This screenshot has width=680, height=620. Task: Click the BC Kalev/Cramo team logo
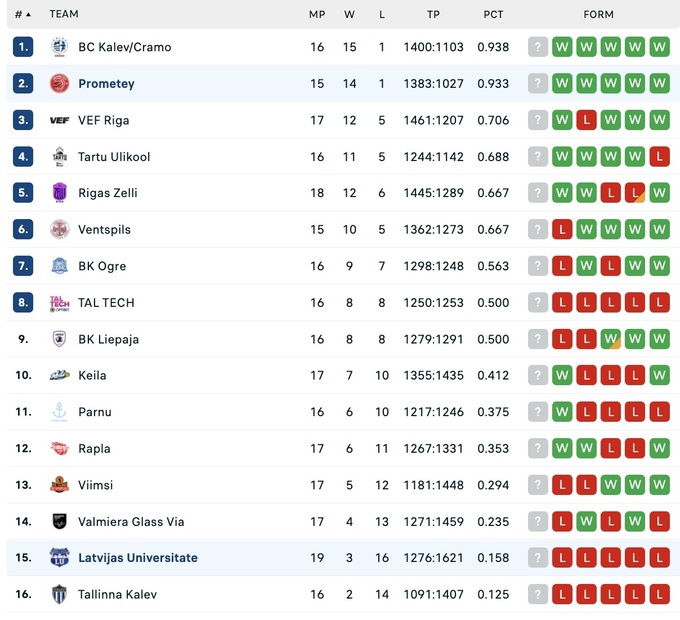(59, 47)
